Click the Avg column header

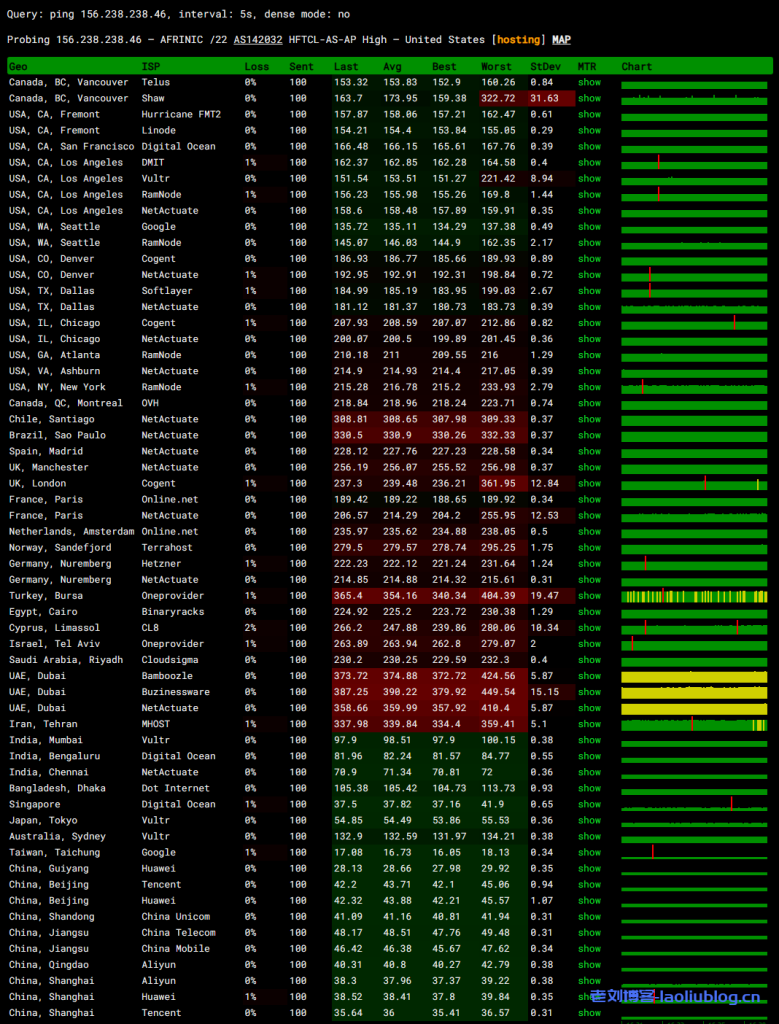394,67
